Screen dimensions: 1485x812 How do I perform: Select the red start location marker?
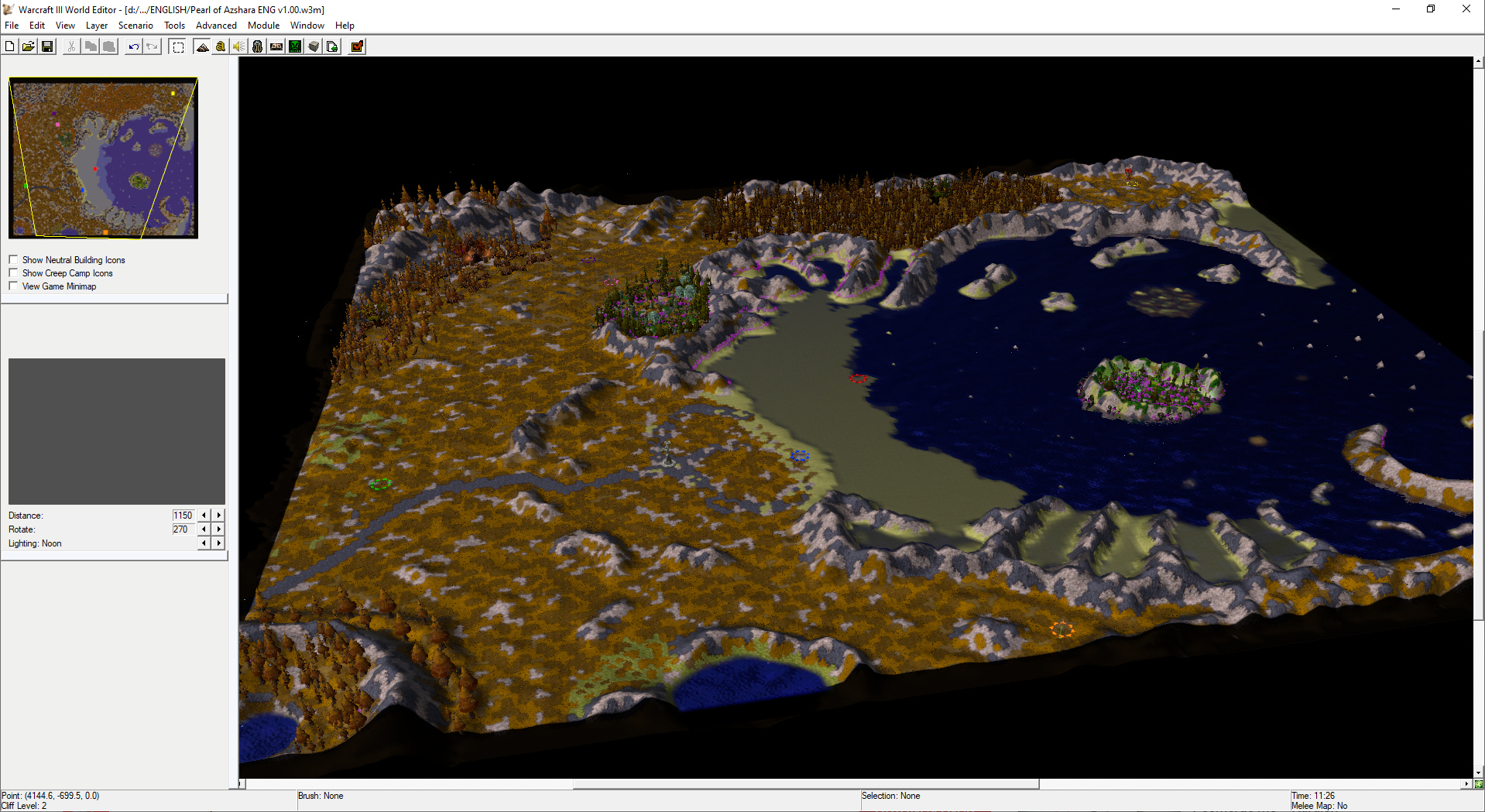point(858,379)
